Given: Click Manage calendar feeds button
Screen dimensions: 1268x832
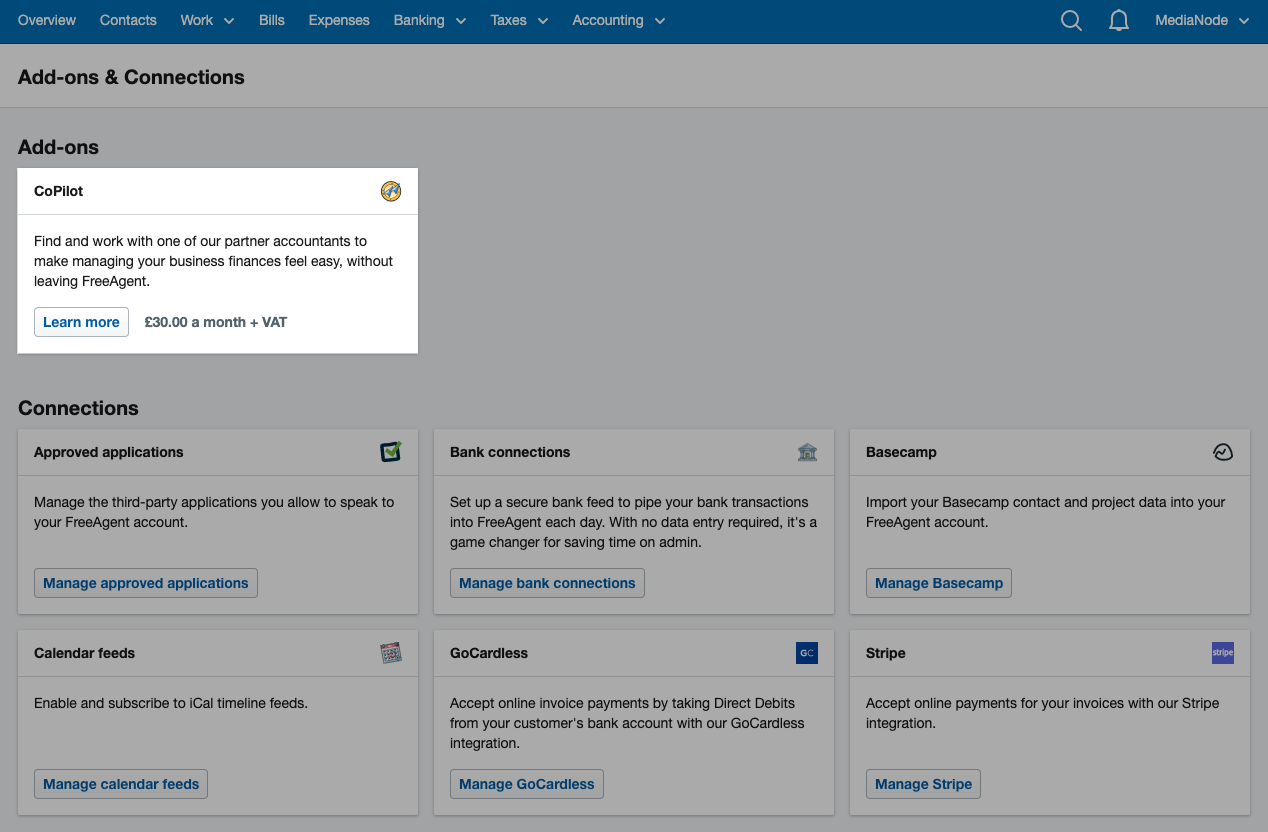Looking at the screenshot, I should pos(121,784).
